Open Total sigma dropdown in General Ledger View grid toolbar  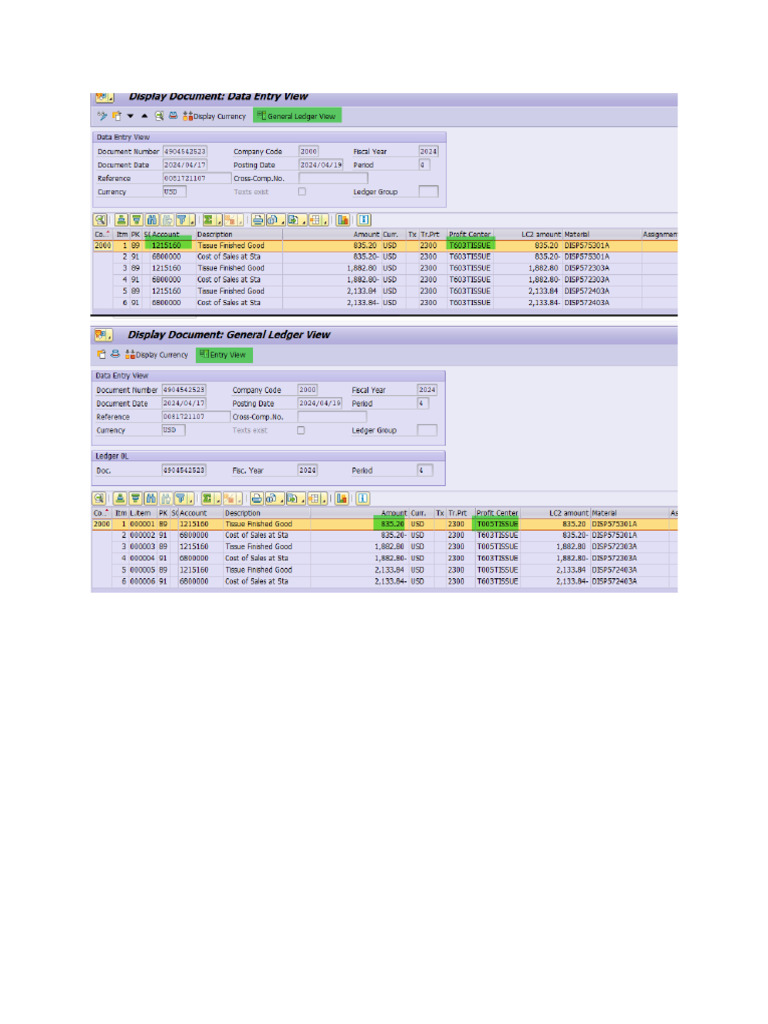point(211,499)
